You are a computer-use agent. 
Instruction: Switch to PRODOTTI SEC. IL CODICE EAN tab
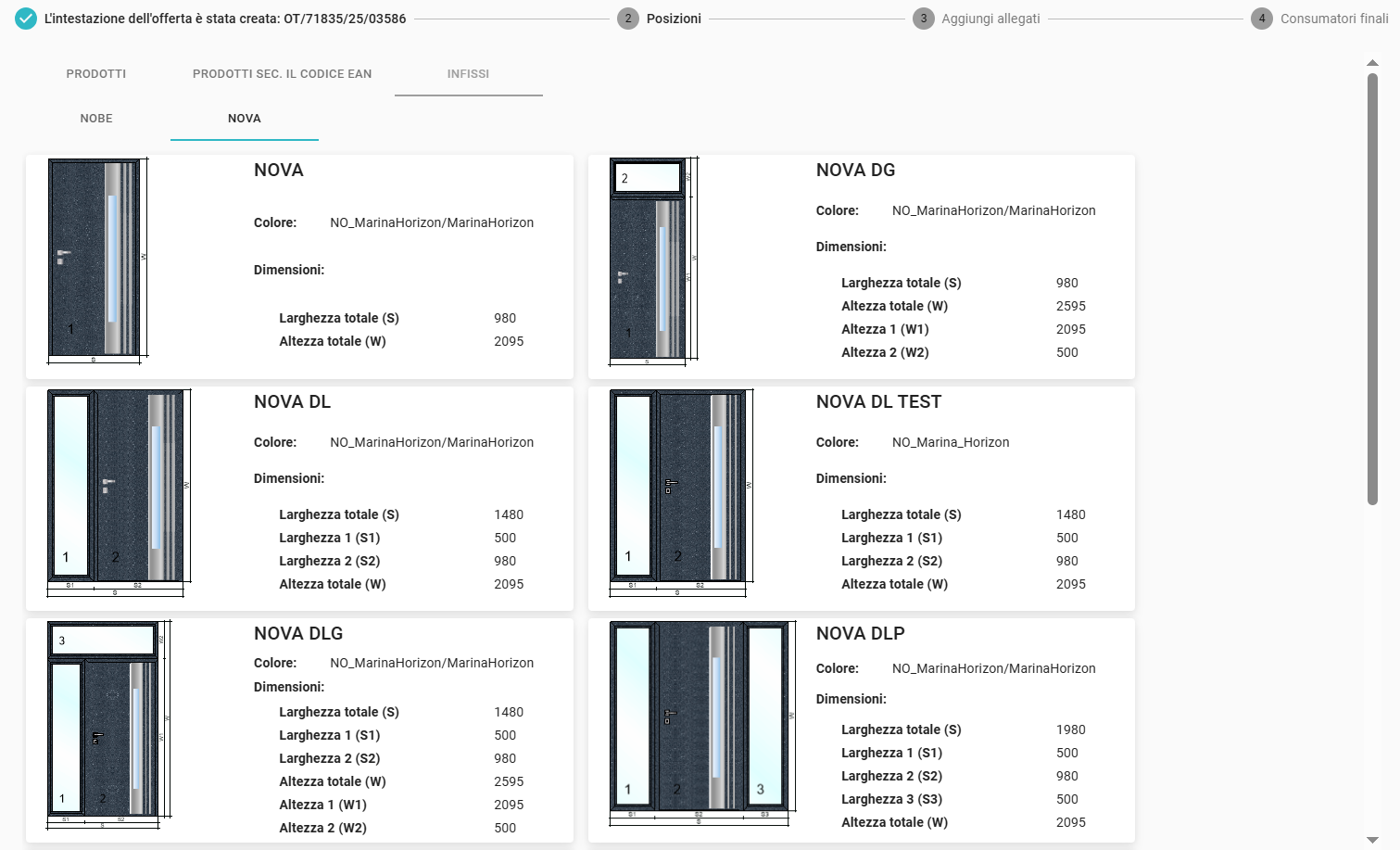pos(282,74)
